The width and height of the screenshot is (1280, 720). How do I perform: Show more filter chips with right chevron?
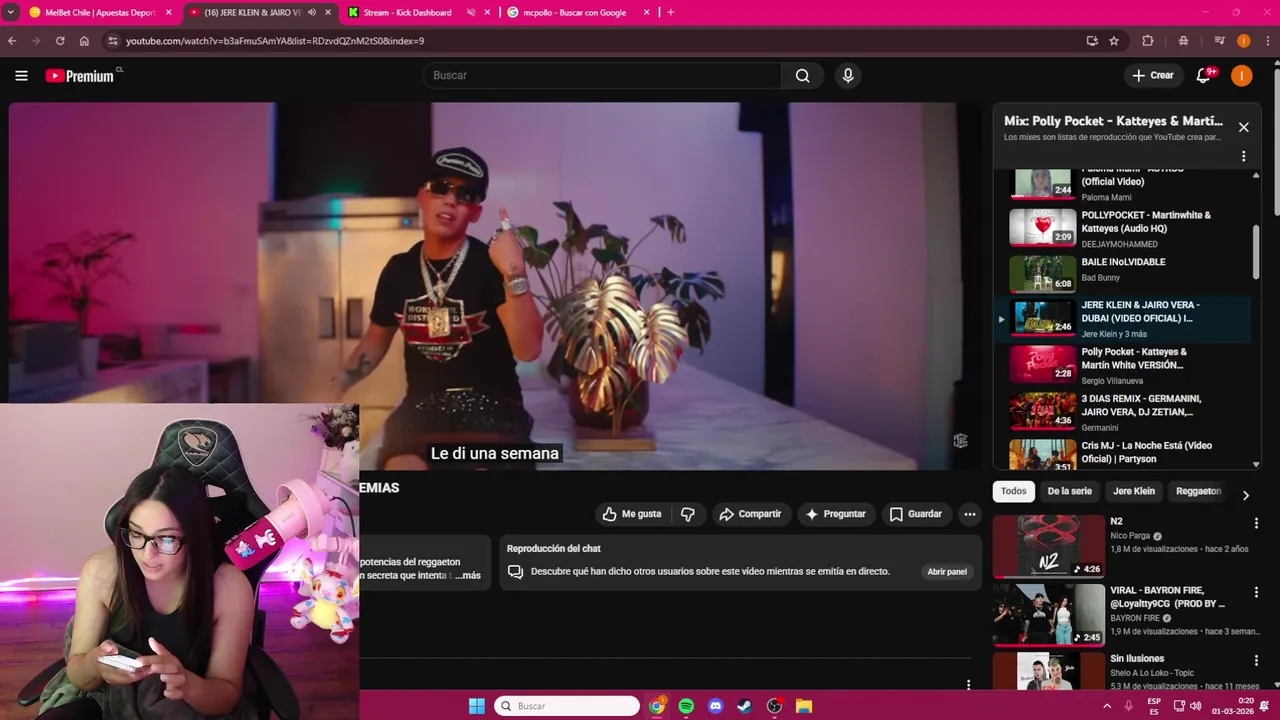pyautogui.click(x=1245, y=495)
